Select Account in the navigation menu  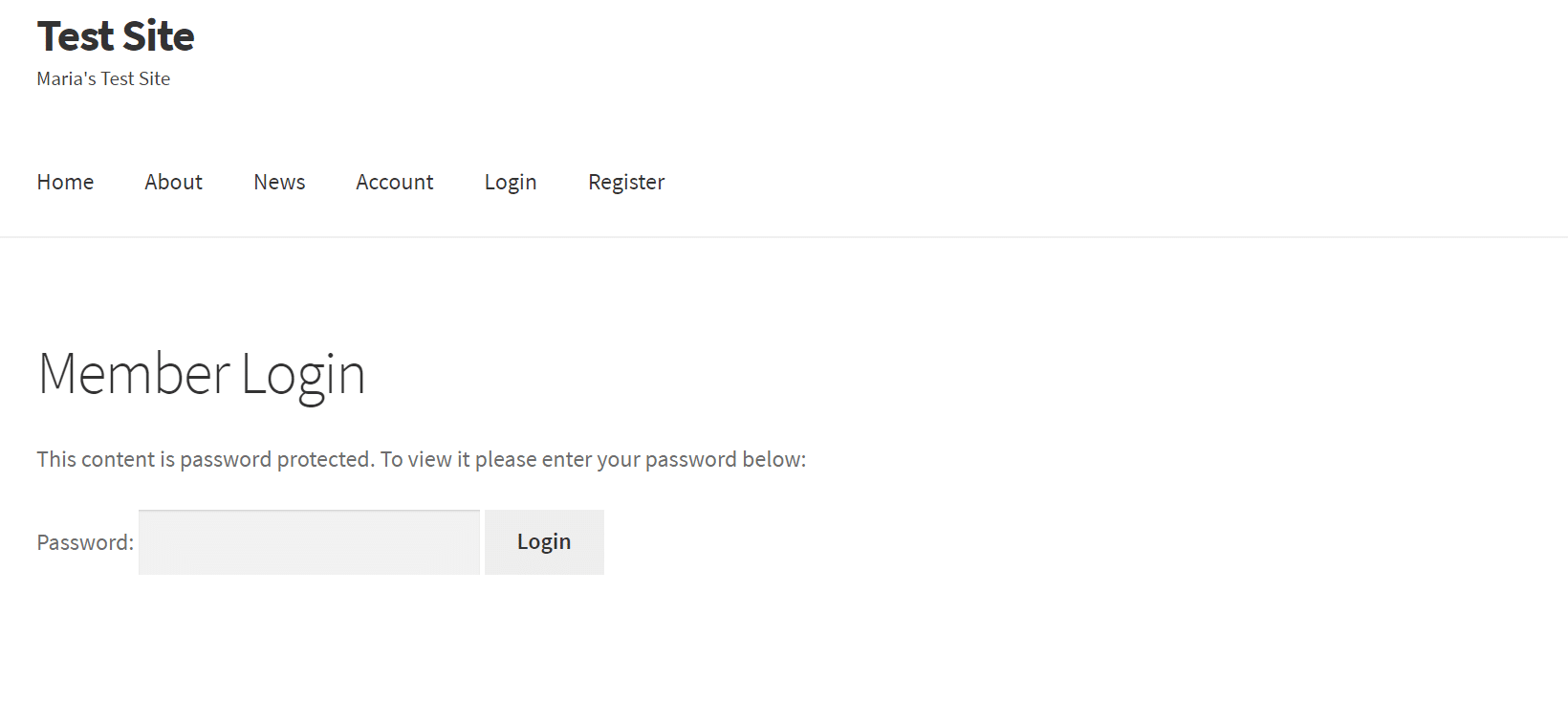tap(394, 182)
